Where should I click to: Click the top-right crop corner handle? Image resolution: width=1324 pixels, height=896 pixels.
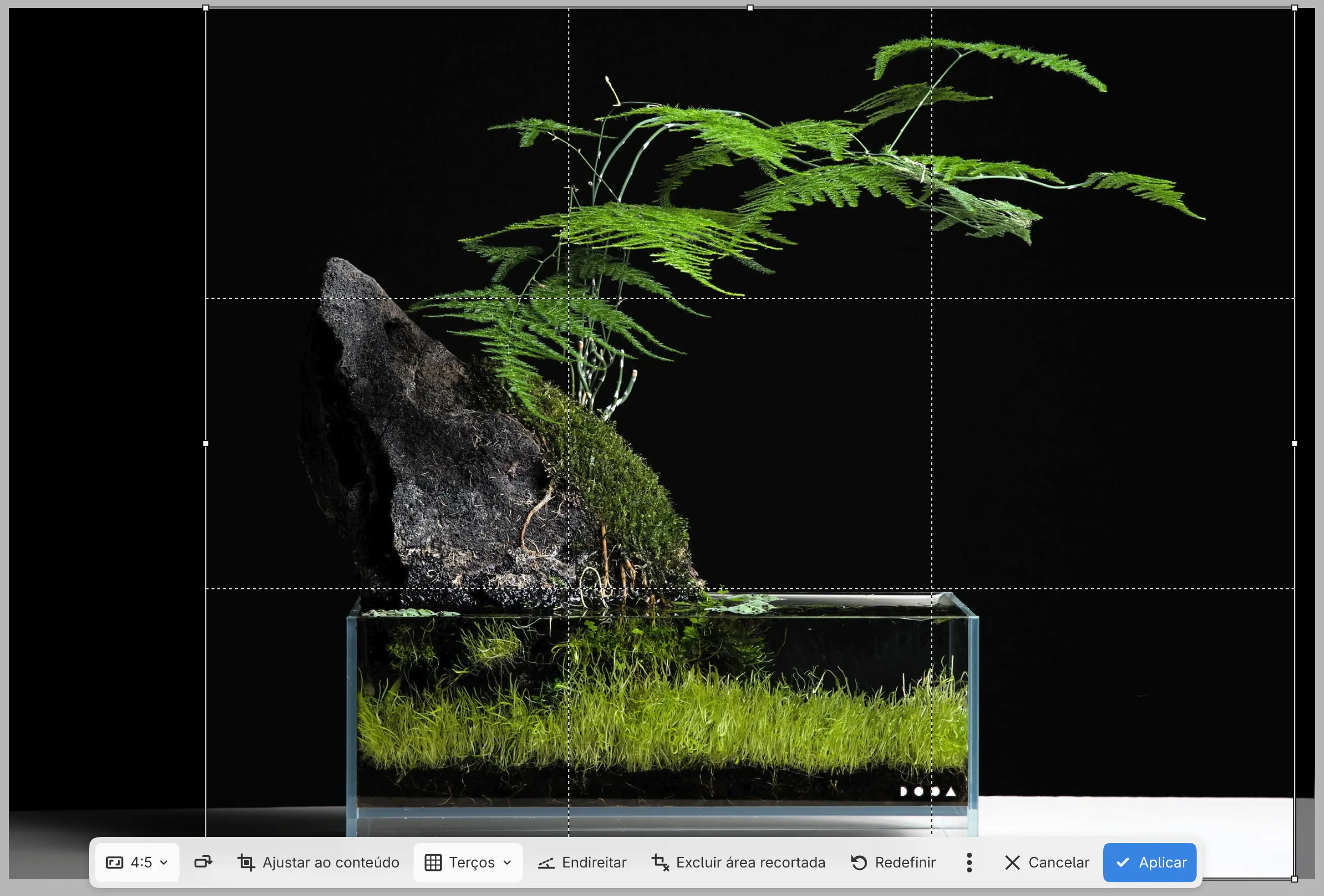coord(1294,8)
